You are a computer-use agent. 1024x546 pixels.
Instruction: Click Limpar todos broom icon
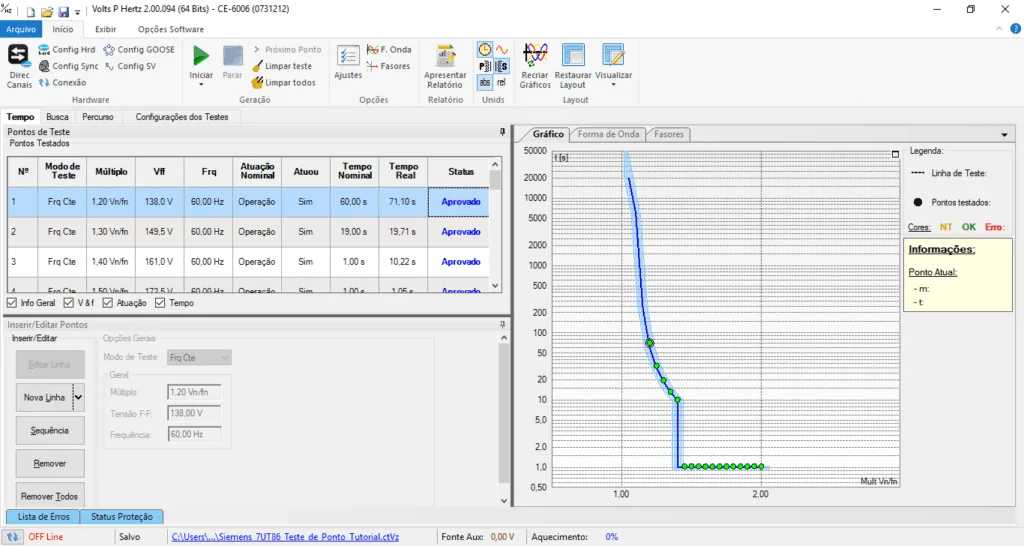pyautogui.click(x=257, y=83)
